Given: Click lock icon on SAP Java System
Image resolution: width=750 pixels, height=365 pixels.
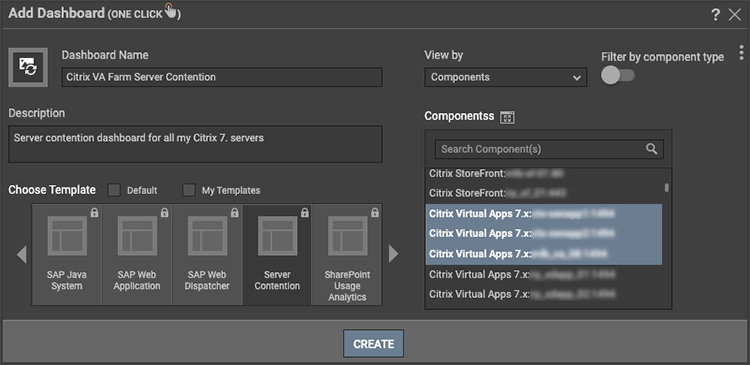Looking at the screenshot, I should (94, 213).
